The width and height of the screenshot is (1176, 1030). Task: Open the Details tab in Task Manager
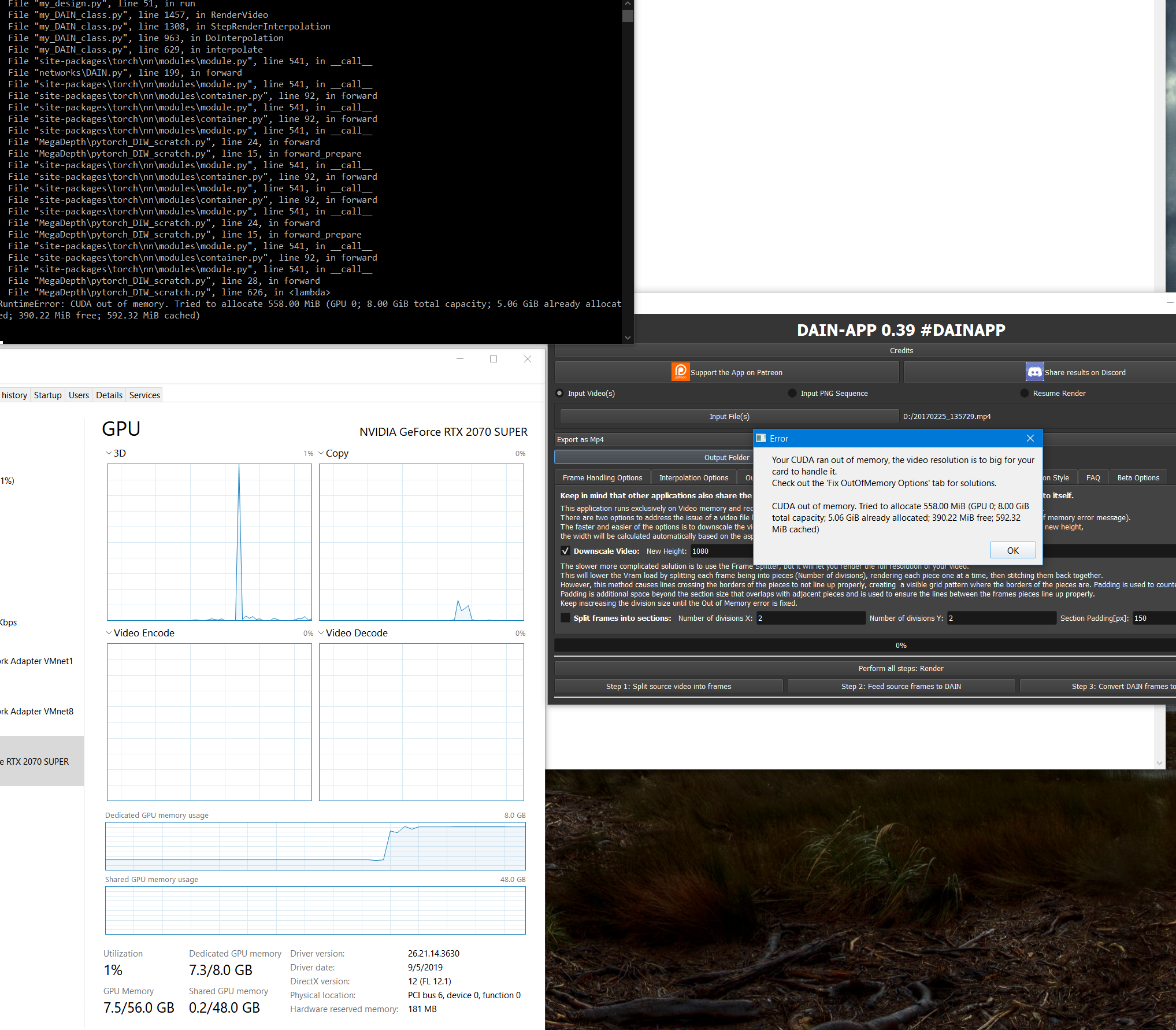click(109, 395)
